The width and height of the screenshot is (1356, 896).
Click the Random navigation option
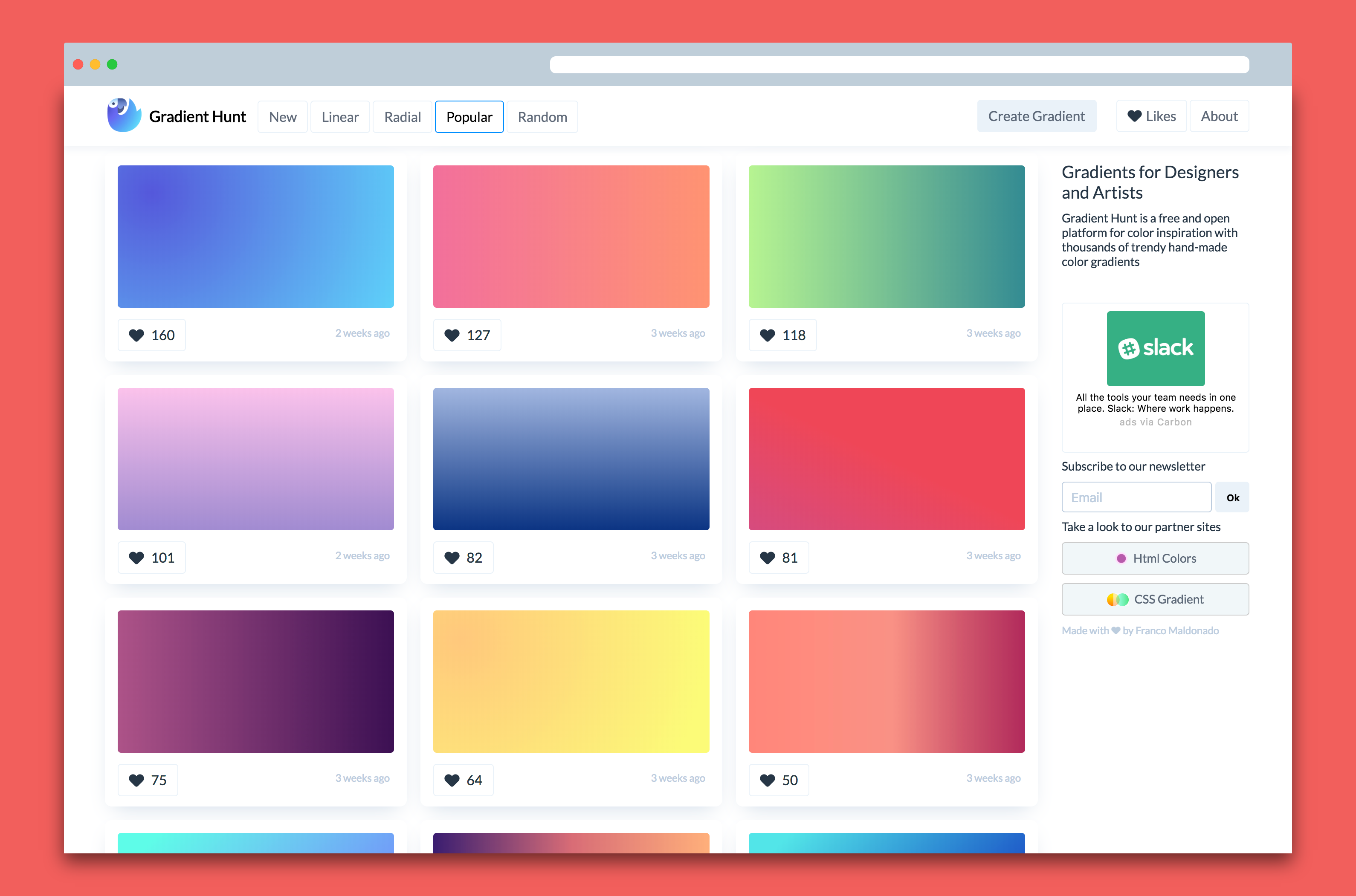[542, 116]
